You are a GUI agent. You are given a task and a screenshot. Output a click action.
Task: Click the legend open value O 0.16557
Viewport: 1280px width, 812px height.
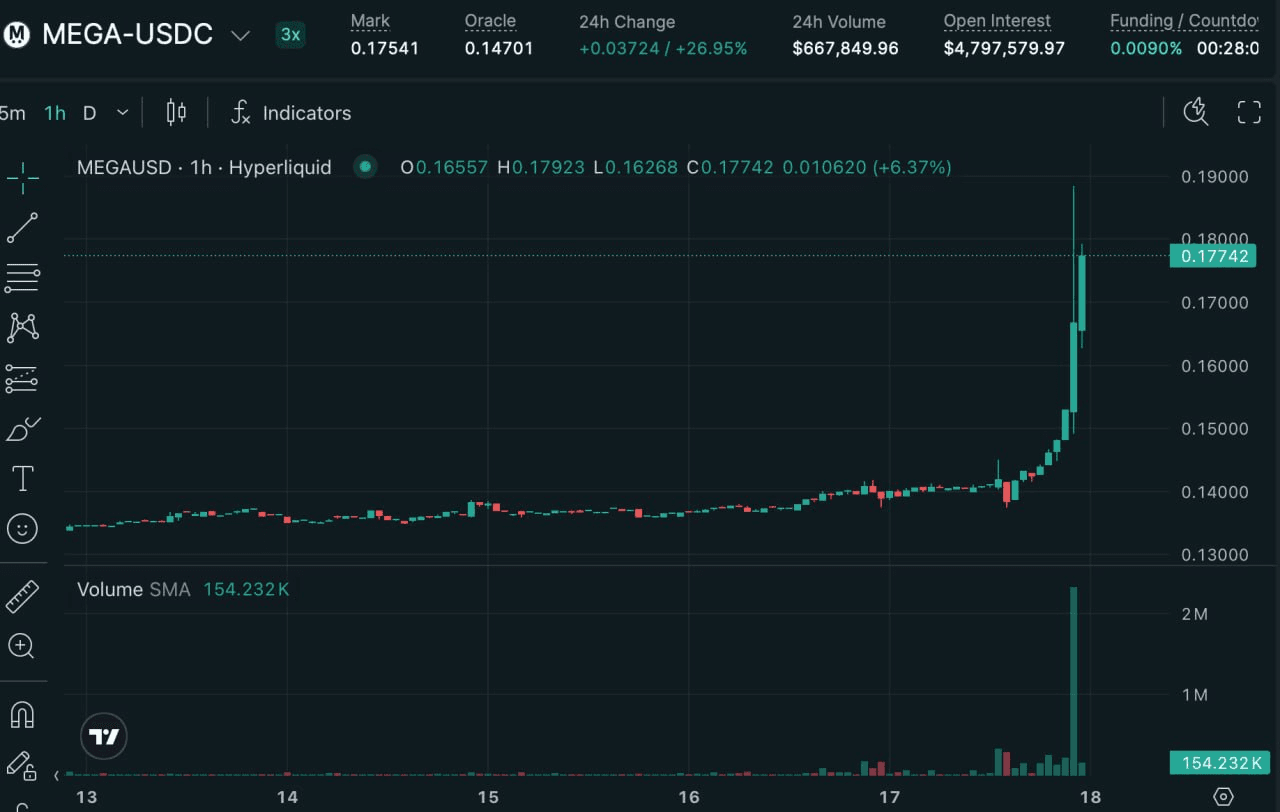point(444,167)
